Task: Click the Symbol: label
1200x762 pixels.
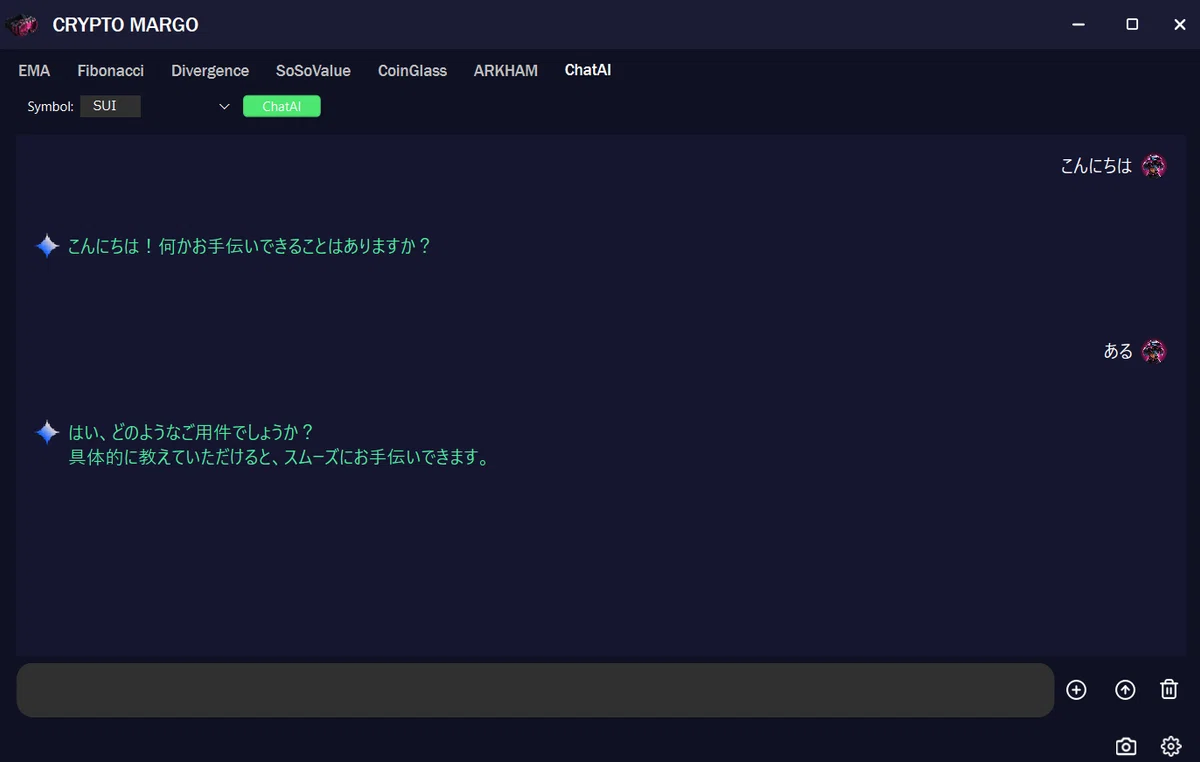Action: point(50,107)
